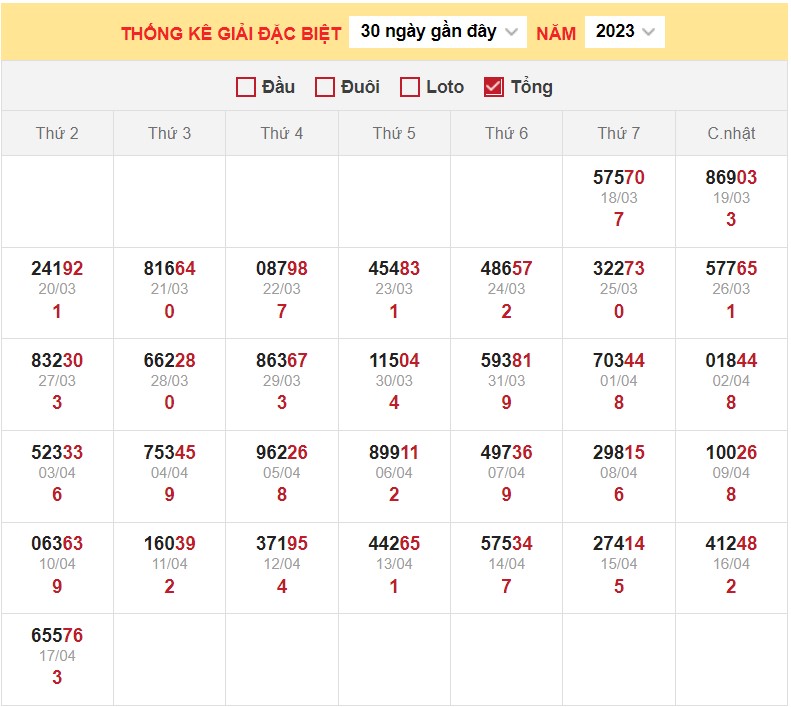
Task: Select result 49736 dated 07/04
Action: [506, 453]
